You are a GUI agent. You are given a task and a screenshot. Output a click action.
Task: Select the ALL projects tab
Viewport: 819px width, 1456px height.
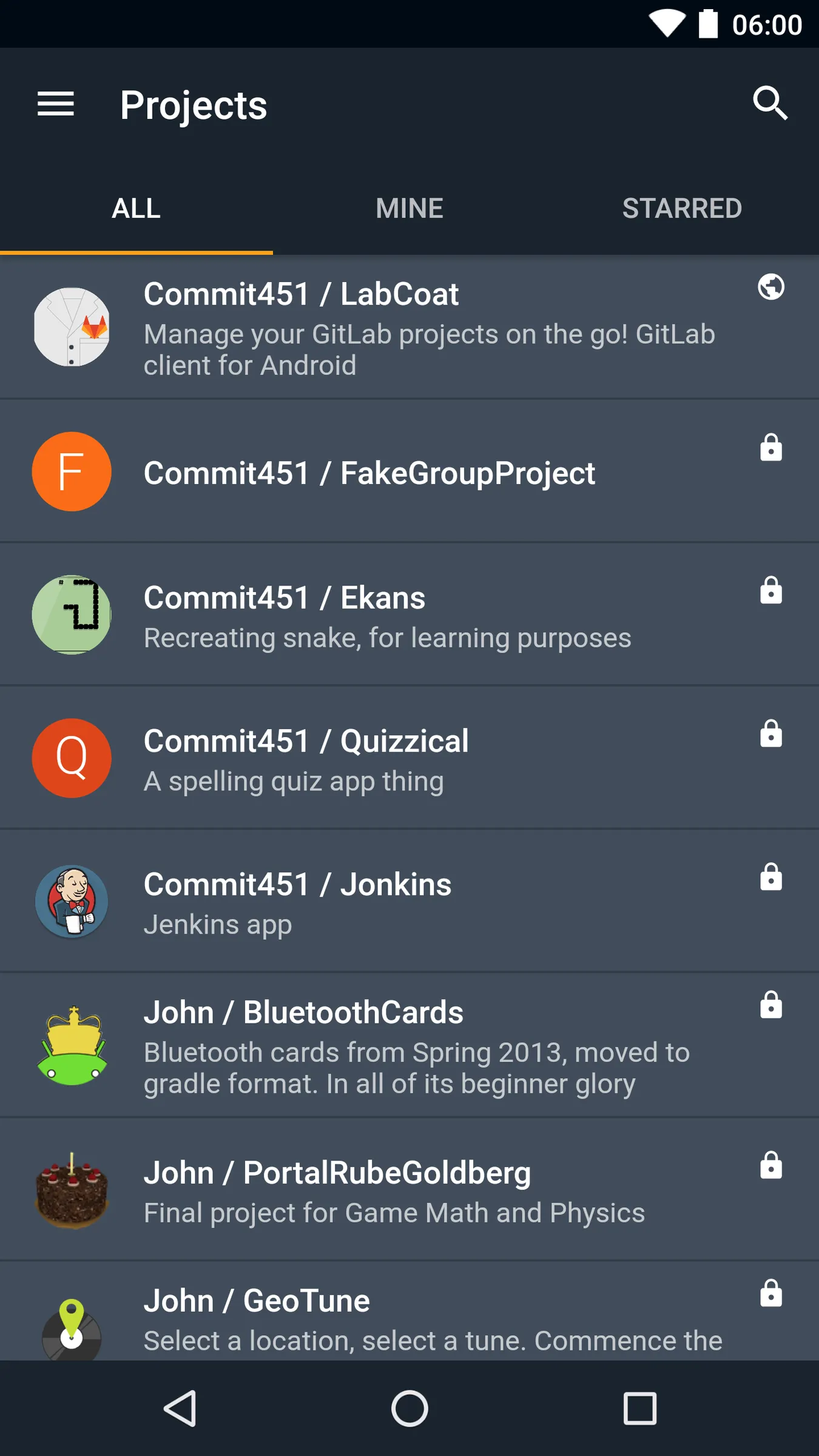point(135,208)
